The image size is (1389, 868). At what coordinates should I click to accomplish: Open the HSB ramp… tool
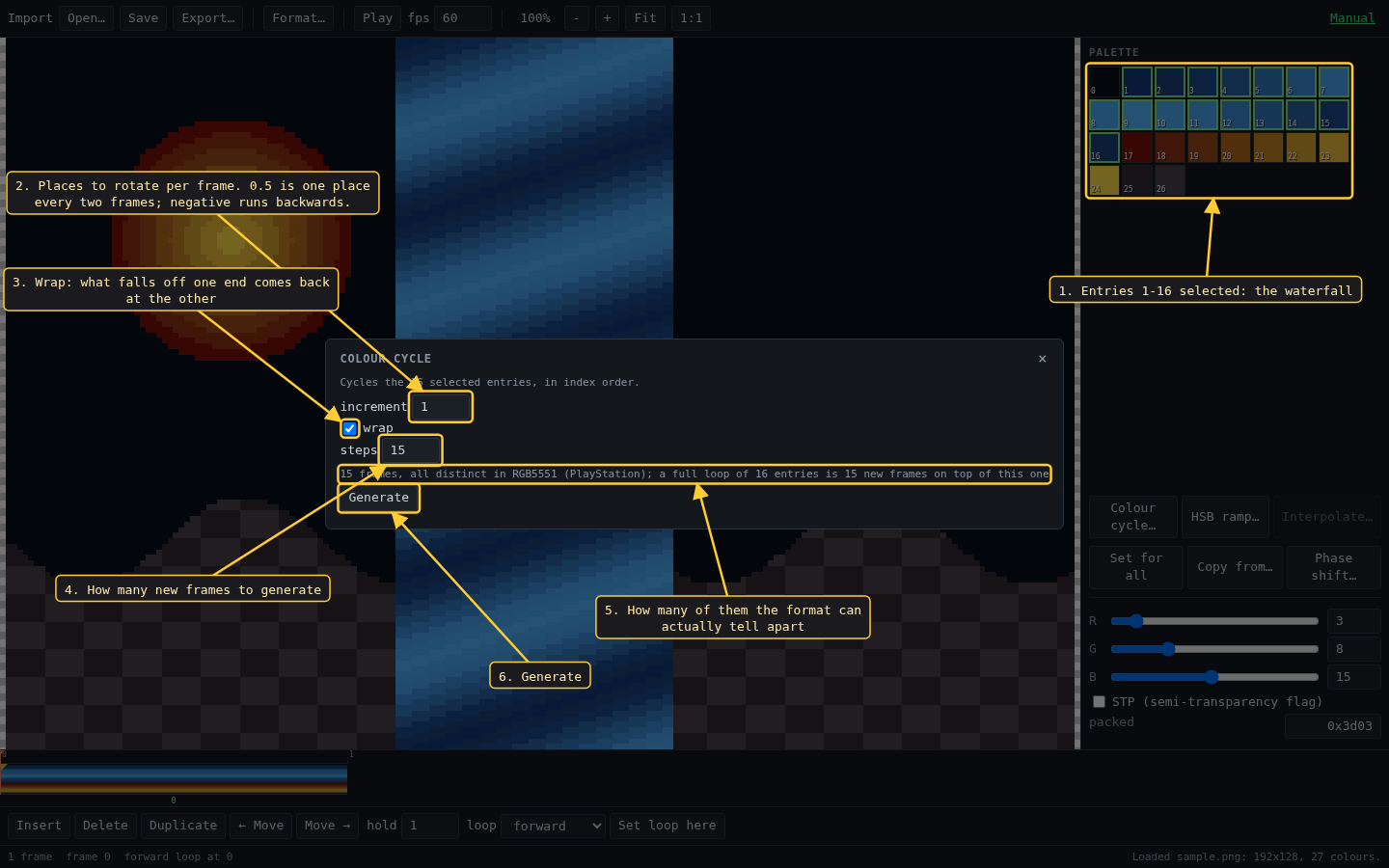coord(1225,517)
